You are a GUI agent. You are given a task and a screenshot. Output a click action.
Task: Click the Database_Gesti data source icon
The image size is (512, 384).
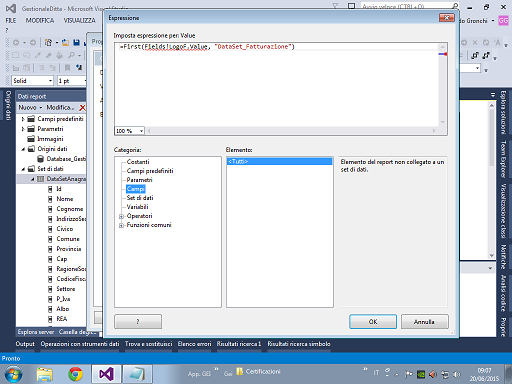point(41,159)
